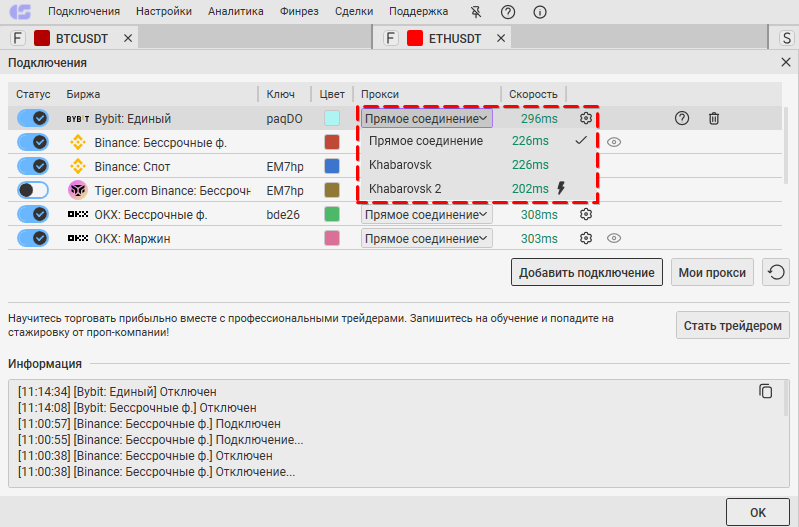The height and width of the screenshot is (527, 799).
Task: Click the Binance logo in Бессрочные ф. row
Action: 78,142
